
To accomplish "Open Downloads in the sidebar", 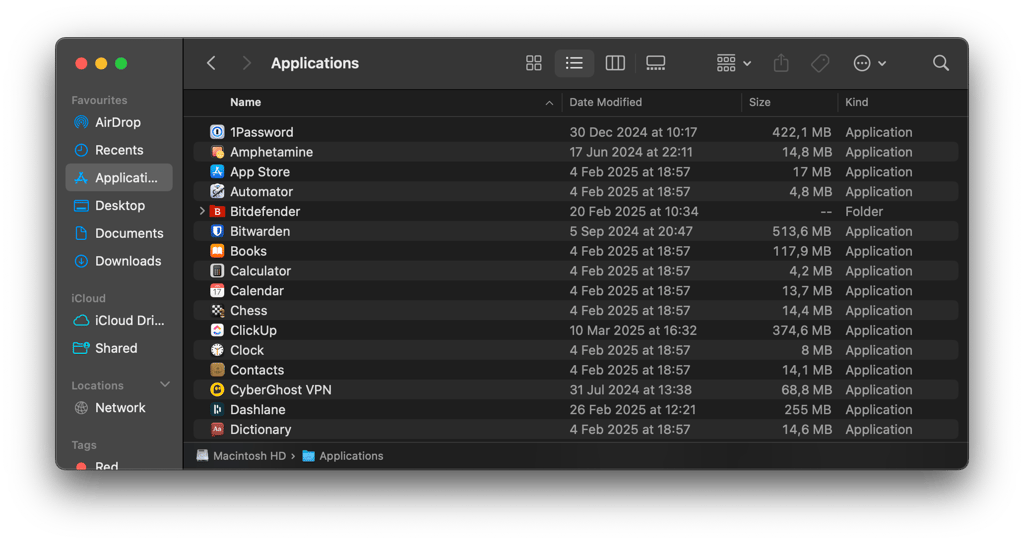I will [x=119, y=261].
